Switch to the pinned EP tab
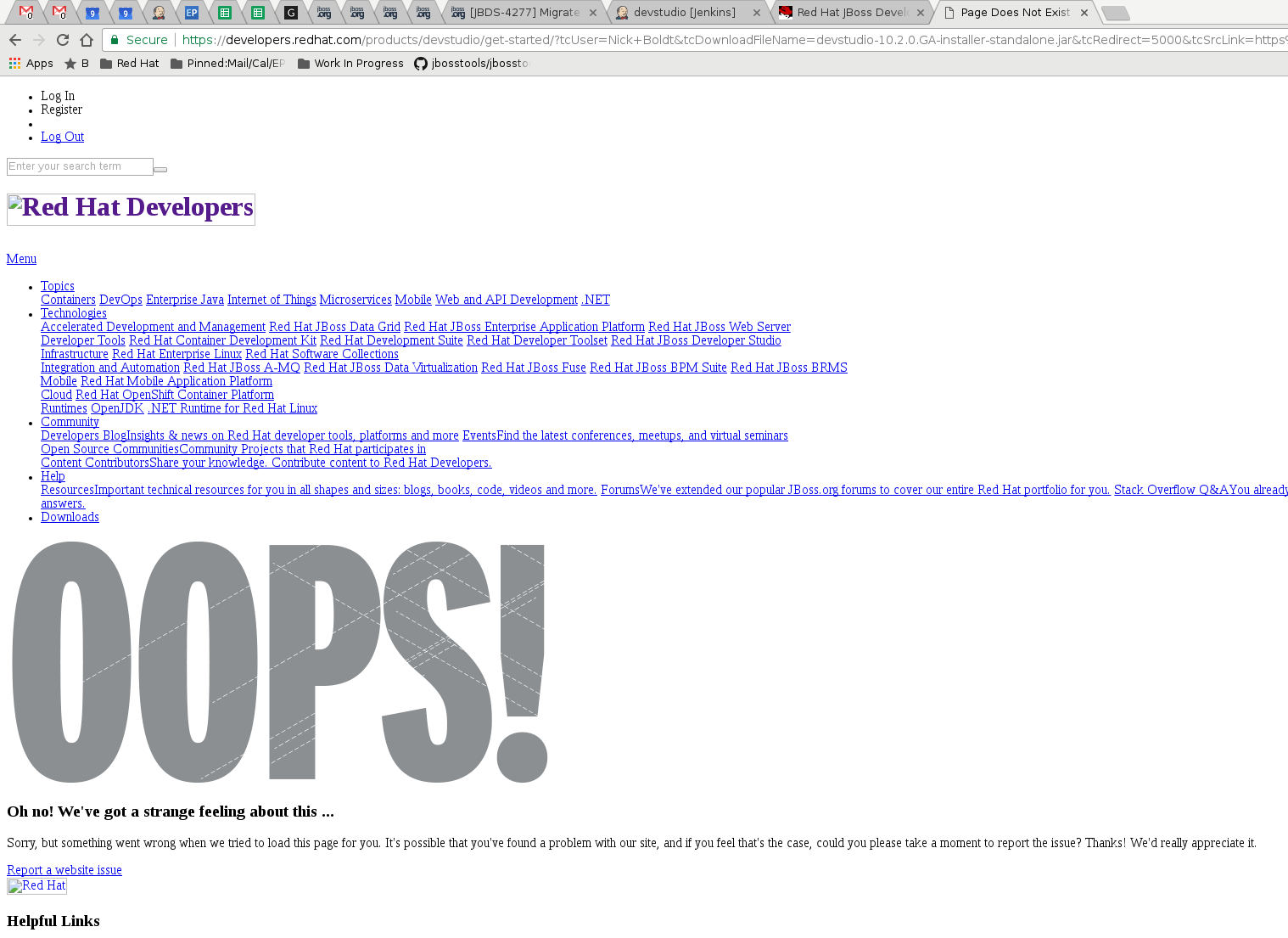This screenshot has width=1288, height=938. tap(192, 13)
